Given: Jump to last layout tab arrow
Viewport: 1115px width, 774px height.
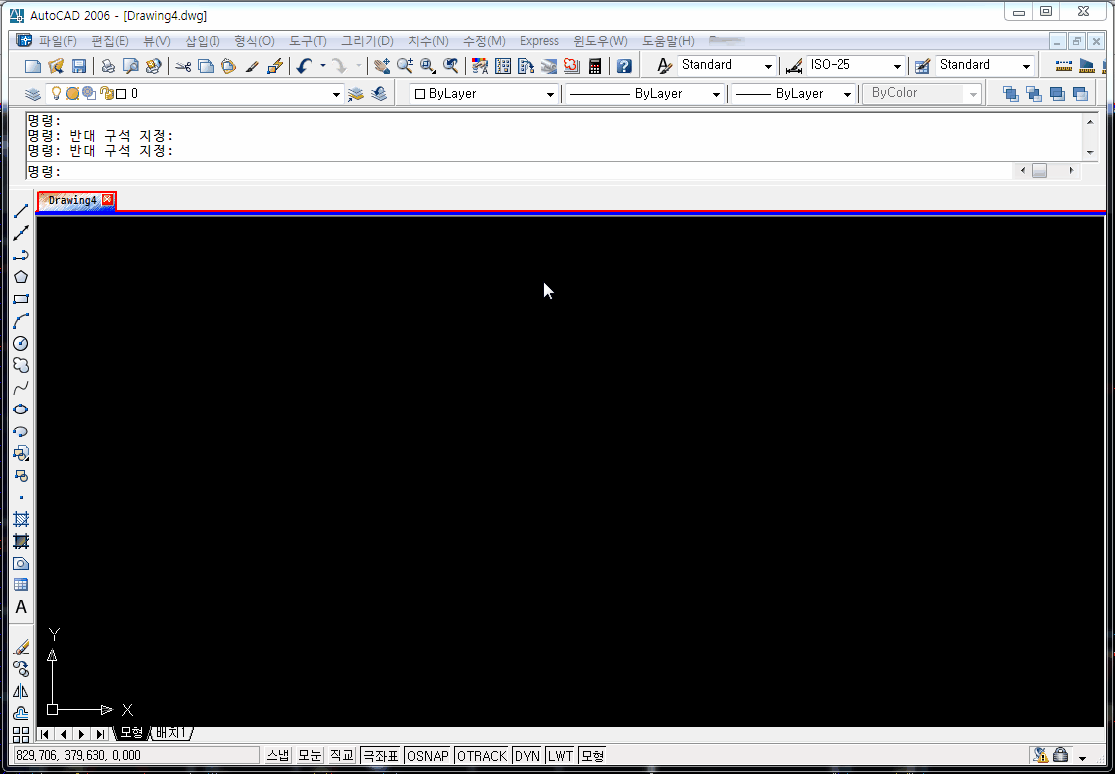Looking at the screenshot, I should [x=100, y=733].
